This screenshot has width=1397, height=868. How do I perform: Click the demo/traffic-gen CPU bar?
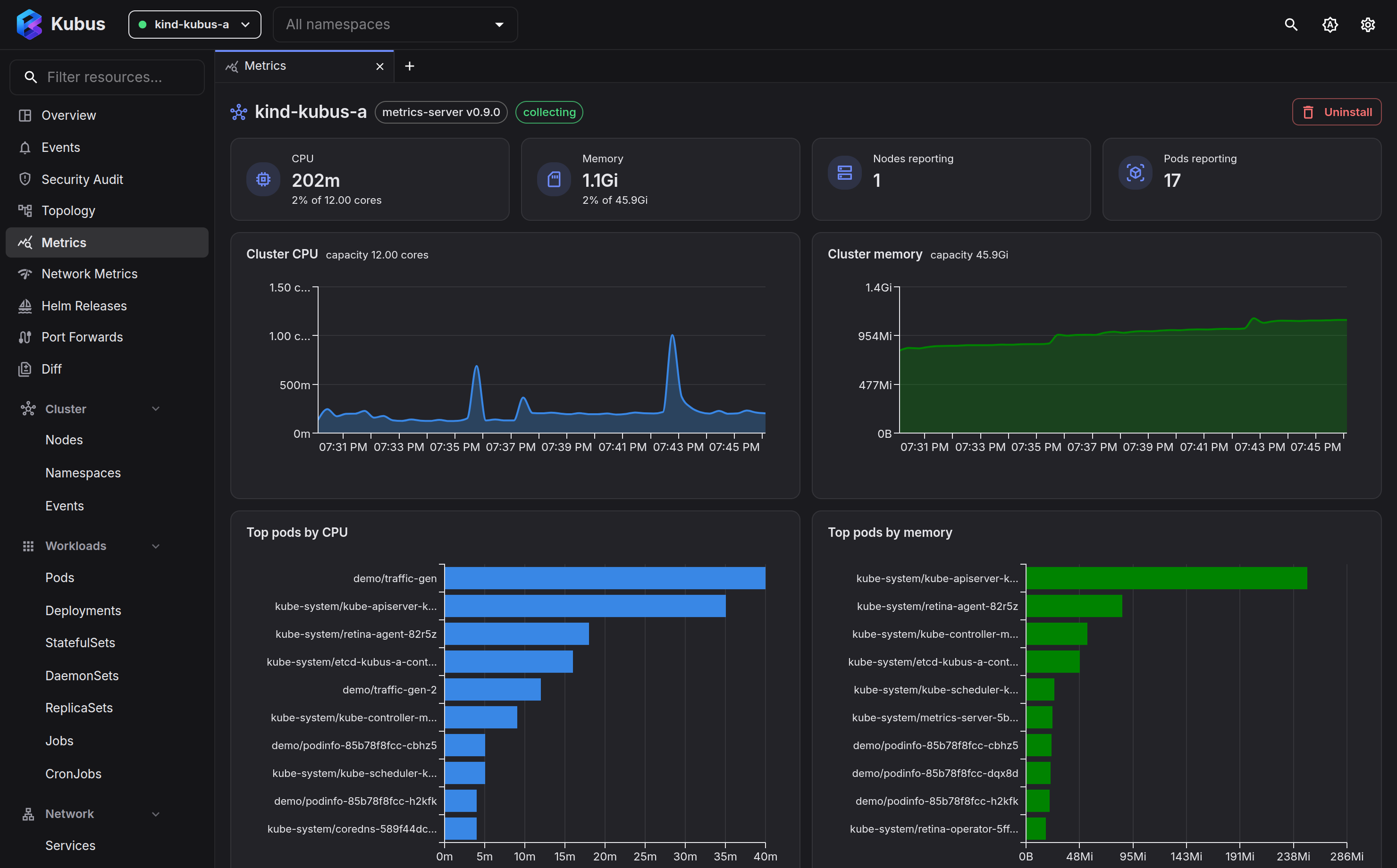click(x=605, y=578)
